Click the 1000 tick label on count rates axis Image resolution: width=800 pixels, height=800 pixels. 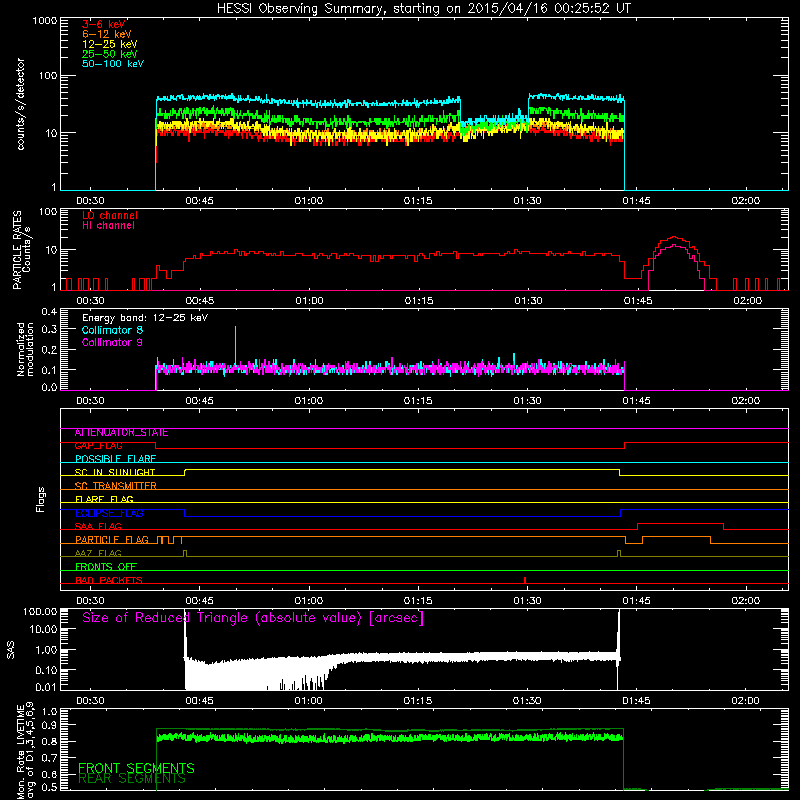(44, 21)
